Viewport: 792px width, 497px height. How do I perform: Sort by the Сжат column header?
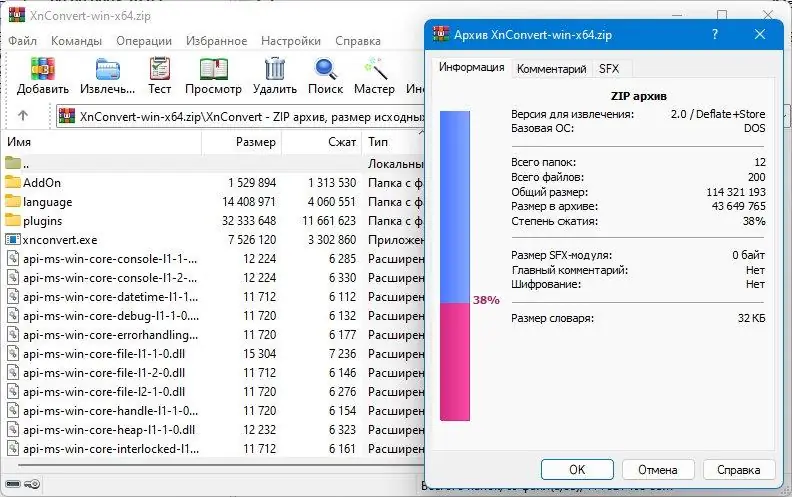321,142
